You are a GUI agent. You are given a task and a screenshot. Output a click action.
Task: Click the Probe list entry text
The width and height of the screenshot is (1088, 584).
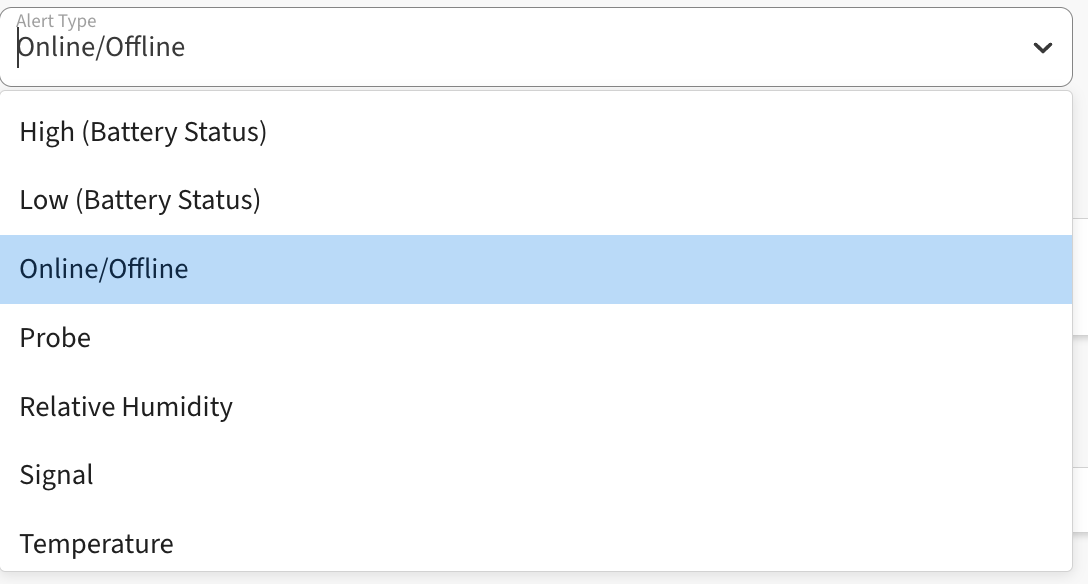(55, 338)
